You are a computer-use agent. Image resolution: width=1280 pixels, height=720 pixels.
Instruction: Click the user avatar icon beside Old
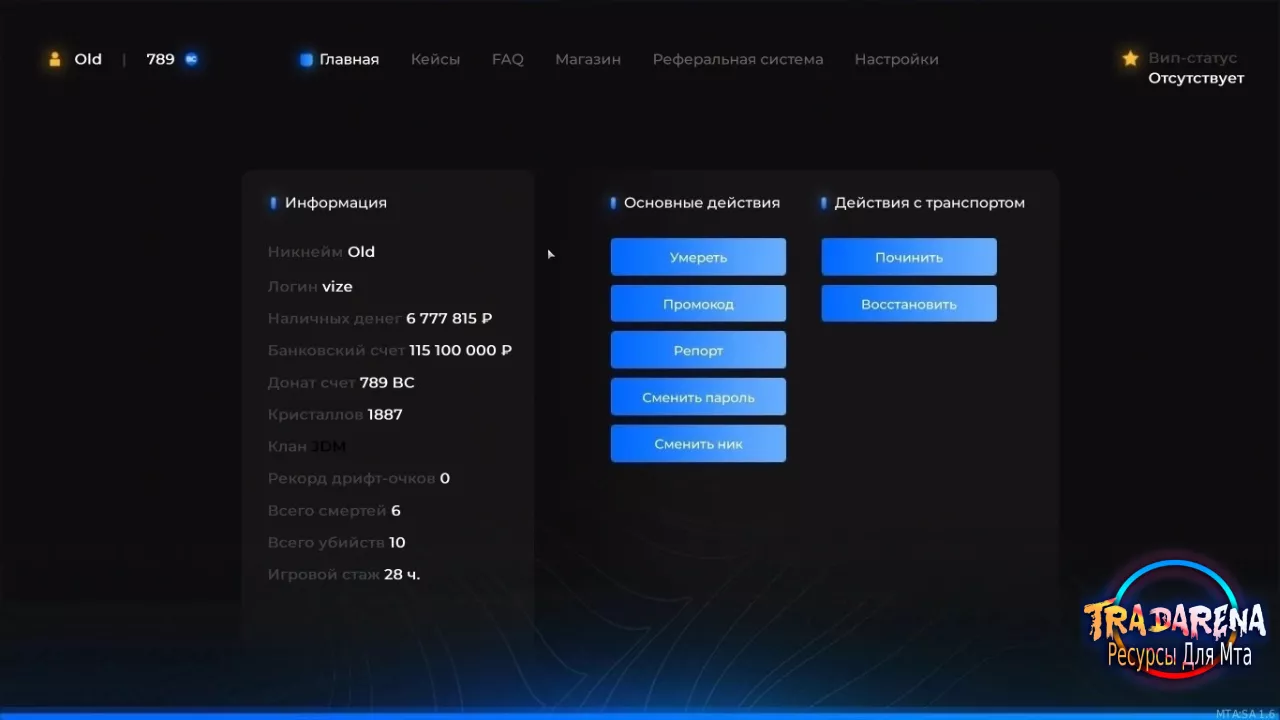coord(55,59)
